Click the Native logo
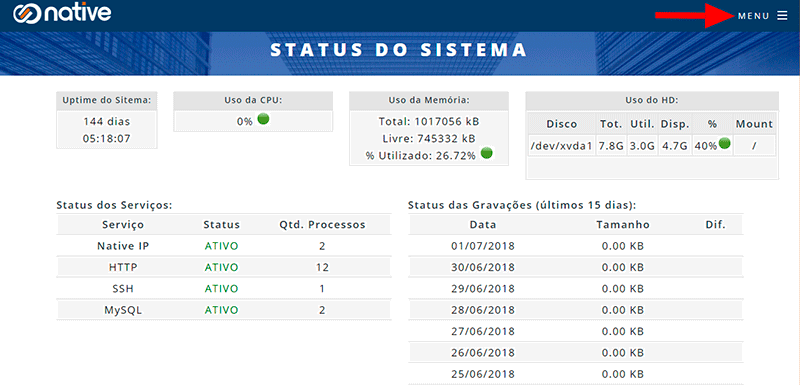 tap(62, 14)
